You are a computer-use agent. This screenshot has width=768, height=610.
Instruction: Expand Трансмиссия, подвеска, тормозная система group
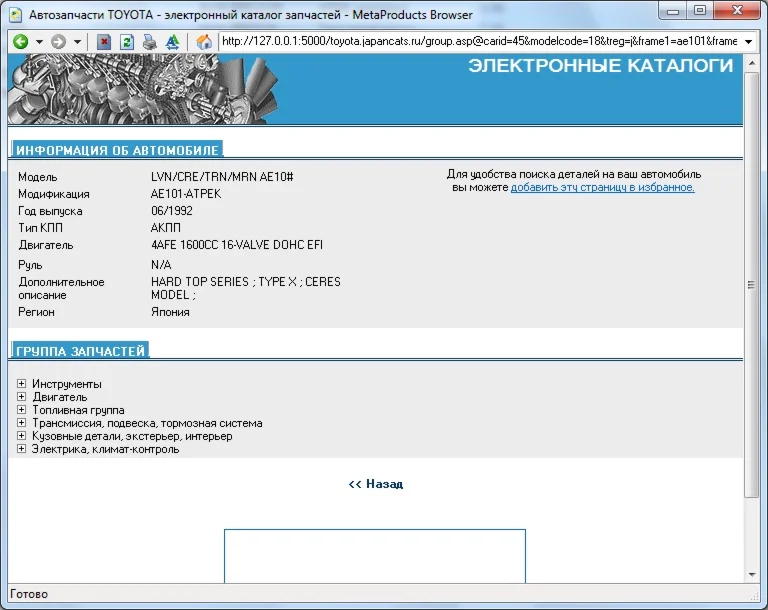[22, 423]
